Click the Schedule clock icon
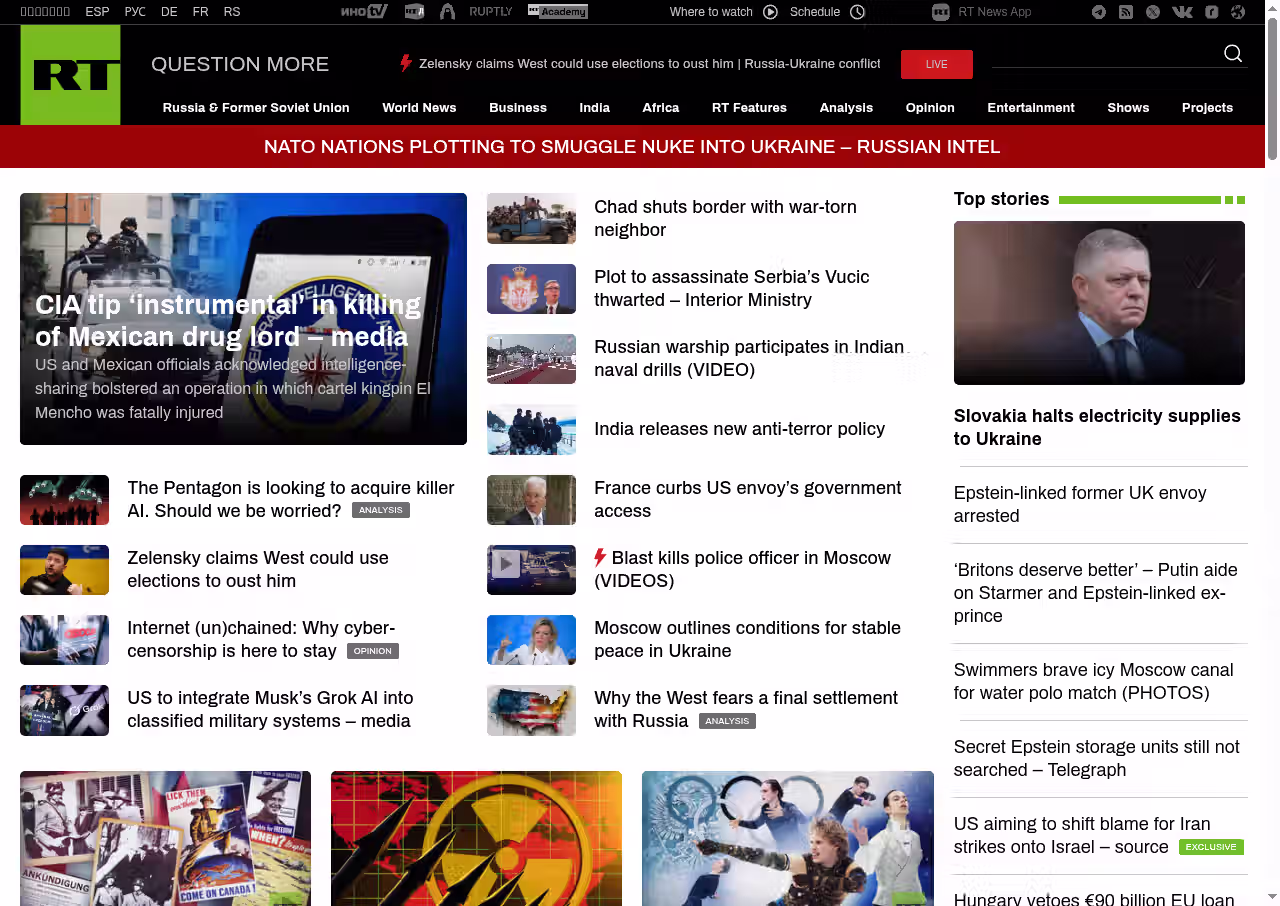Image resolution: width=1280 pixels, height=906 pixels. click(857, 12)
